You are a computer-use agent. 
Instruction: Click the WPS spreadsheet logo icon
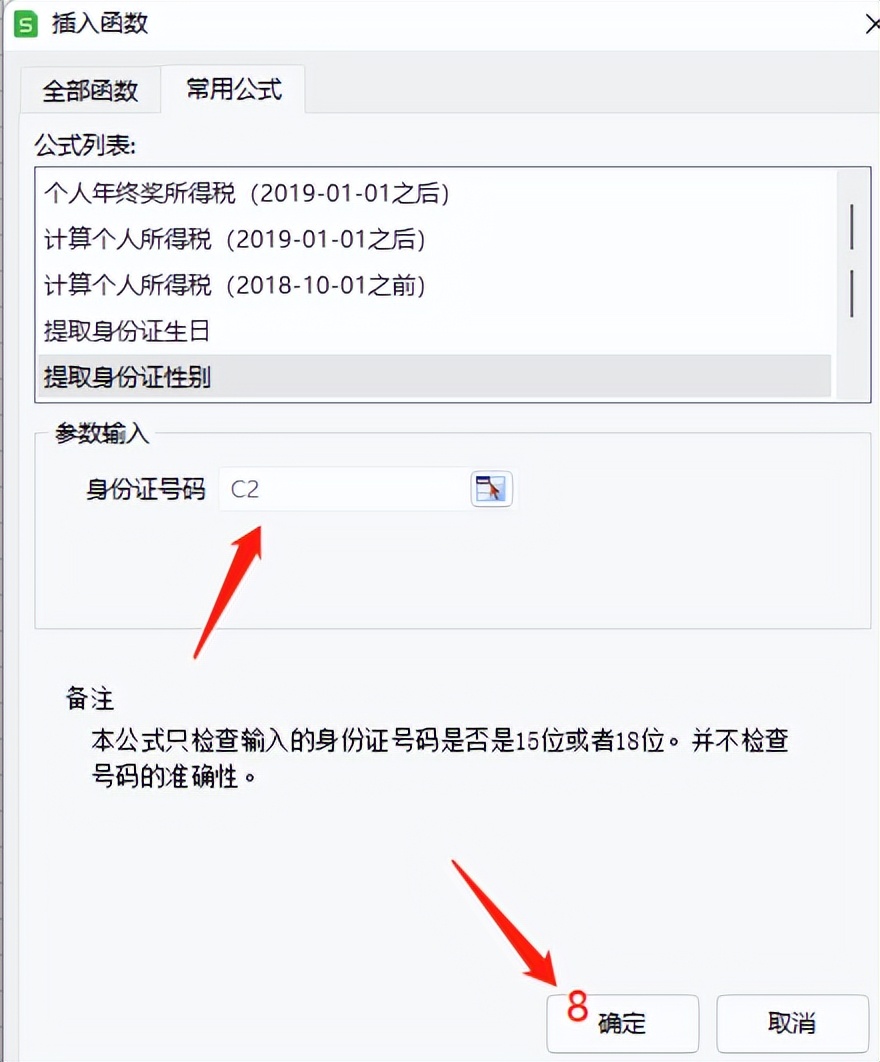(x=26, y=24)
